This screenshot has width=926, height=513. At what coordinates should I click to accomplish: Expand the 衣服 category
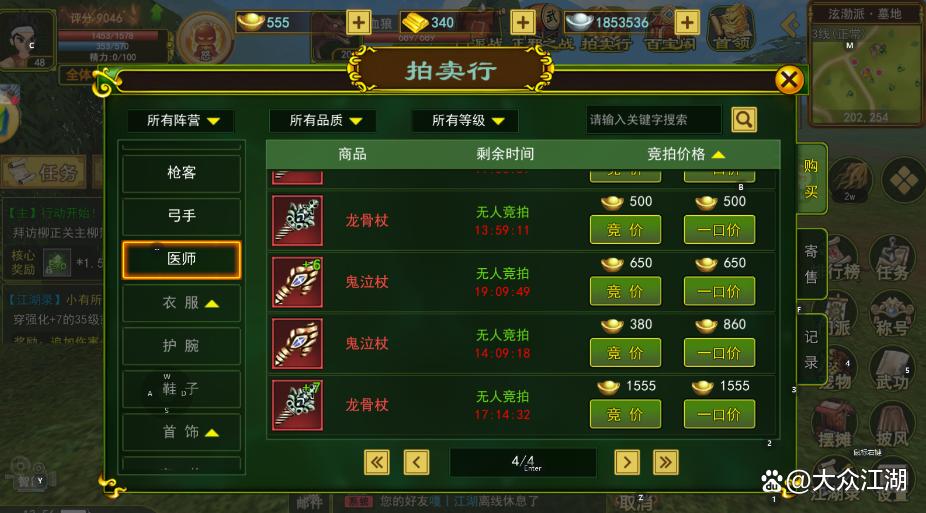(182, 303)
